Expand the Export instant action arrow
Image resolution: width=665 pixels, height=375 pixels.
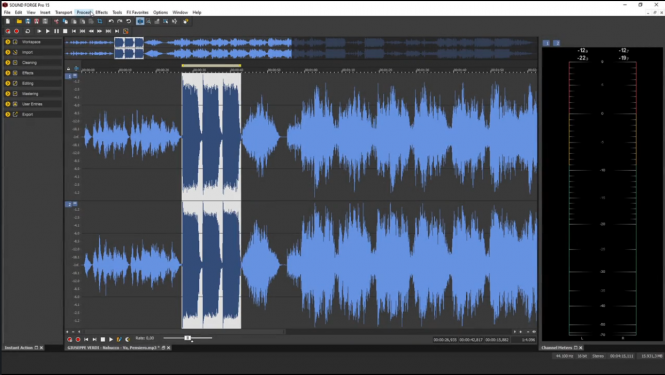pyautogui.click(x=8, y=114)
